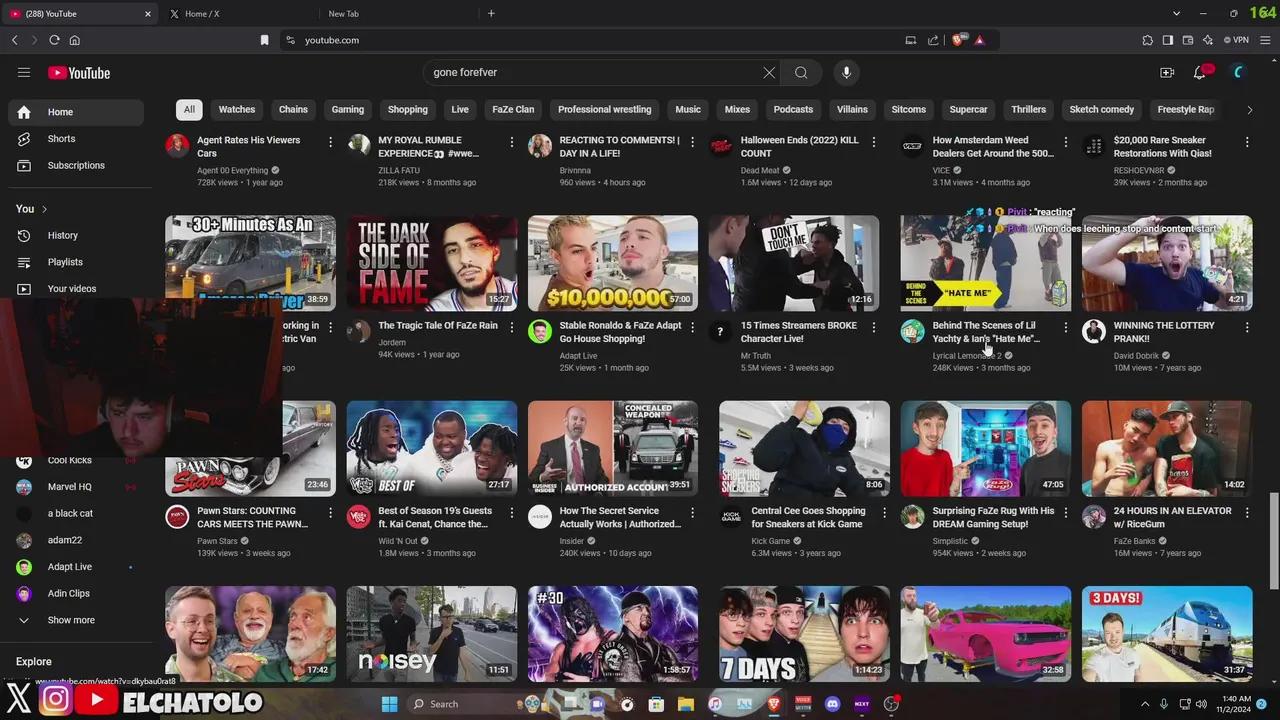Viewport: 1280px width, 720px height.
Task: Select the Sketch comedy chip
Action: (x=1101, y=109)
